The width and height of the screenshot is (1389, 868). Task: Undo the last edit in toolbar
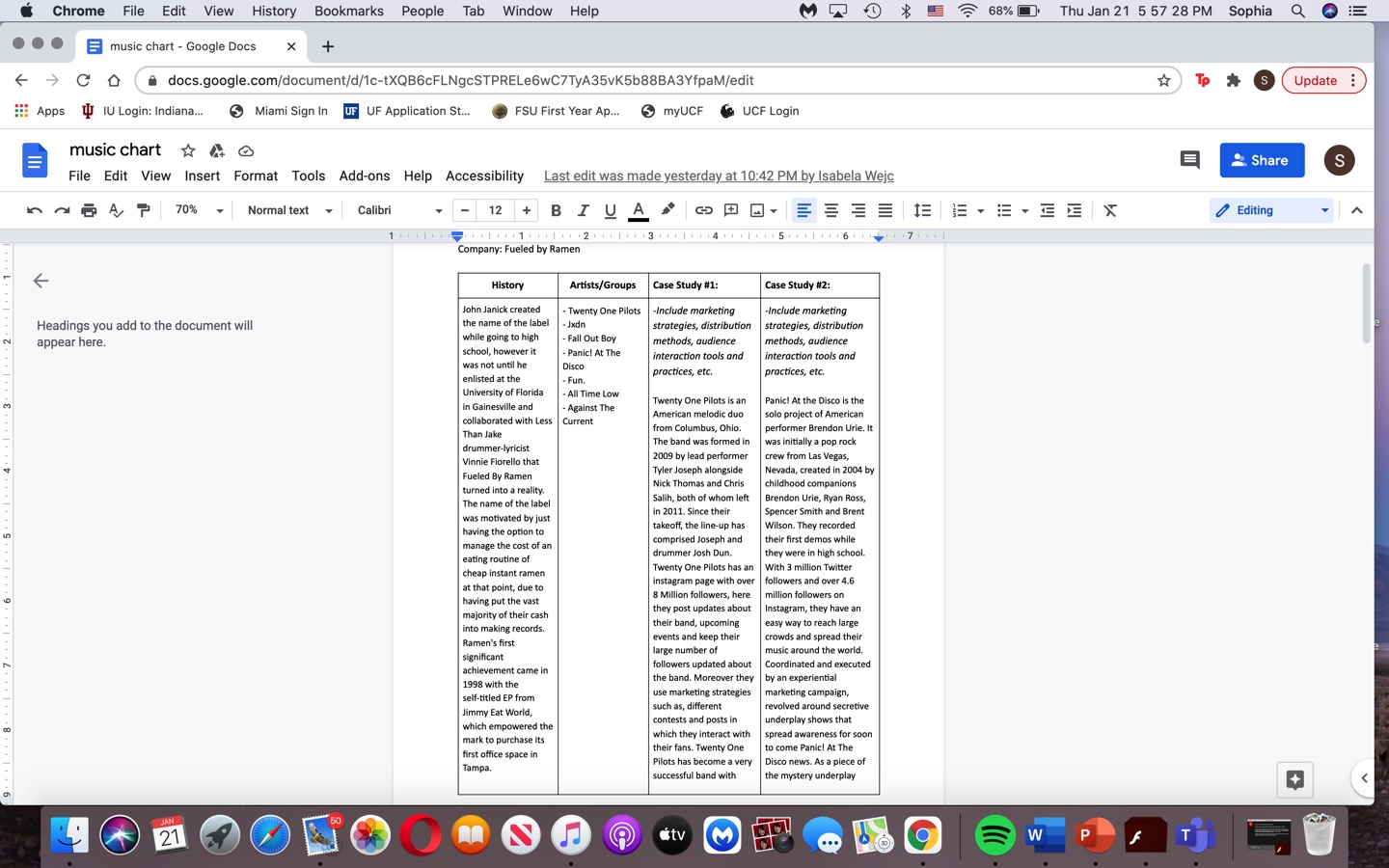(35, 210)
